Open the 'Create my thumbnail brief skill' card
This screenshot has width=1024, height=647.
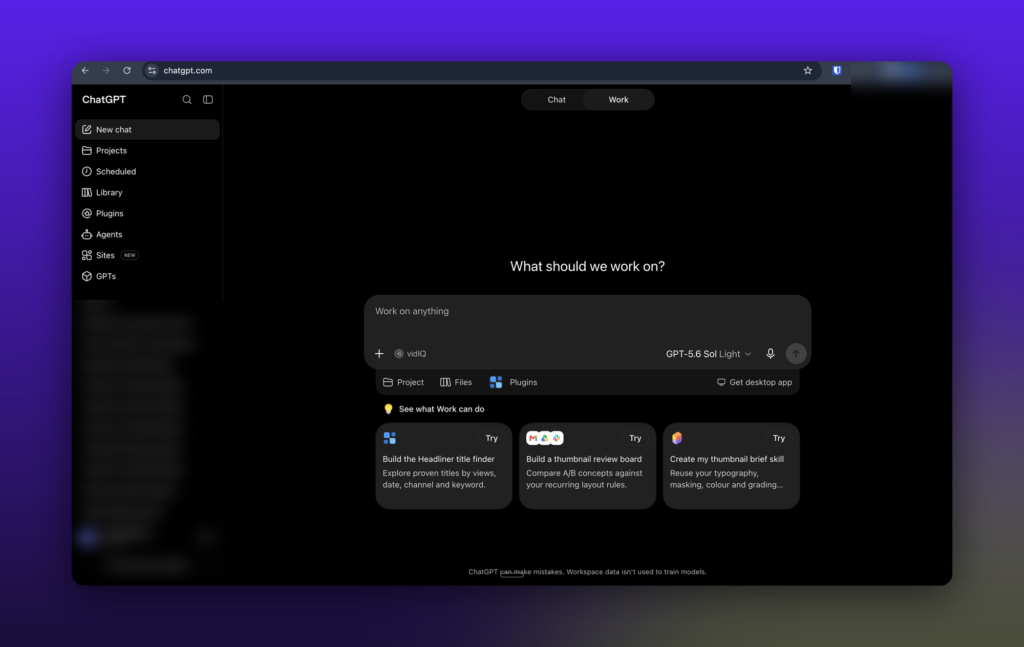pos(731,466)
